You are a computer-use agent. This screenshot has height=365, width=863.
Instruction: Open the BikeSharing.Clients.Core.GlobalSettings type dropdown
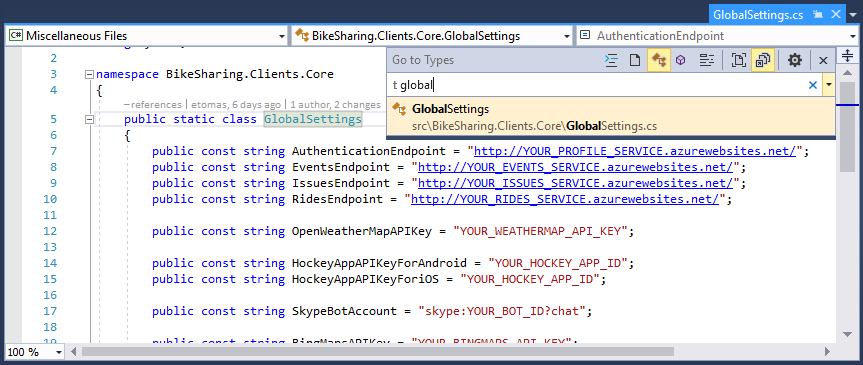tap(432, 36)
